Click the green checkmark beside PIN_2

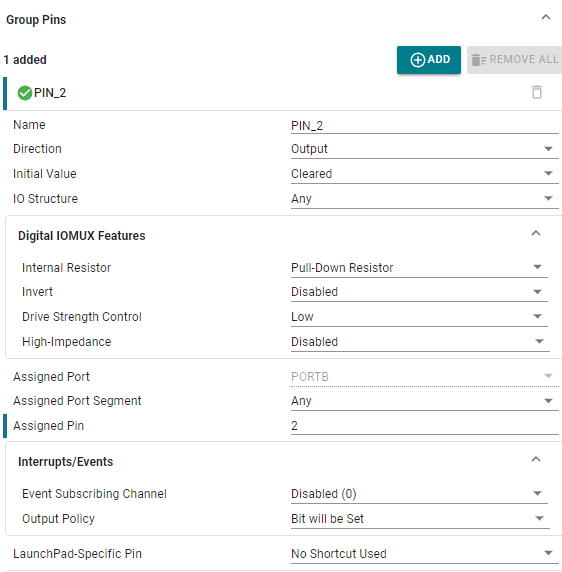point(25,93)
